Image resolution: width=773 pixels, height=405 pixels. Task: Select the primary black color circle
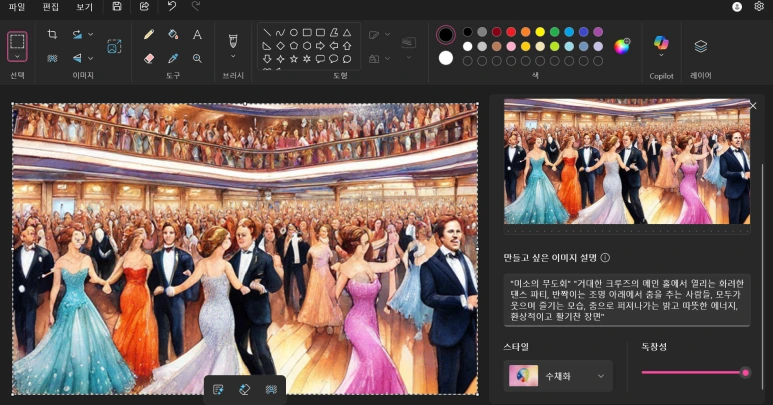point(446,34)
